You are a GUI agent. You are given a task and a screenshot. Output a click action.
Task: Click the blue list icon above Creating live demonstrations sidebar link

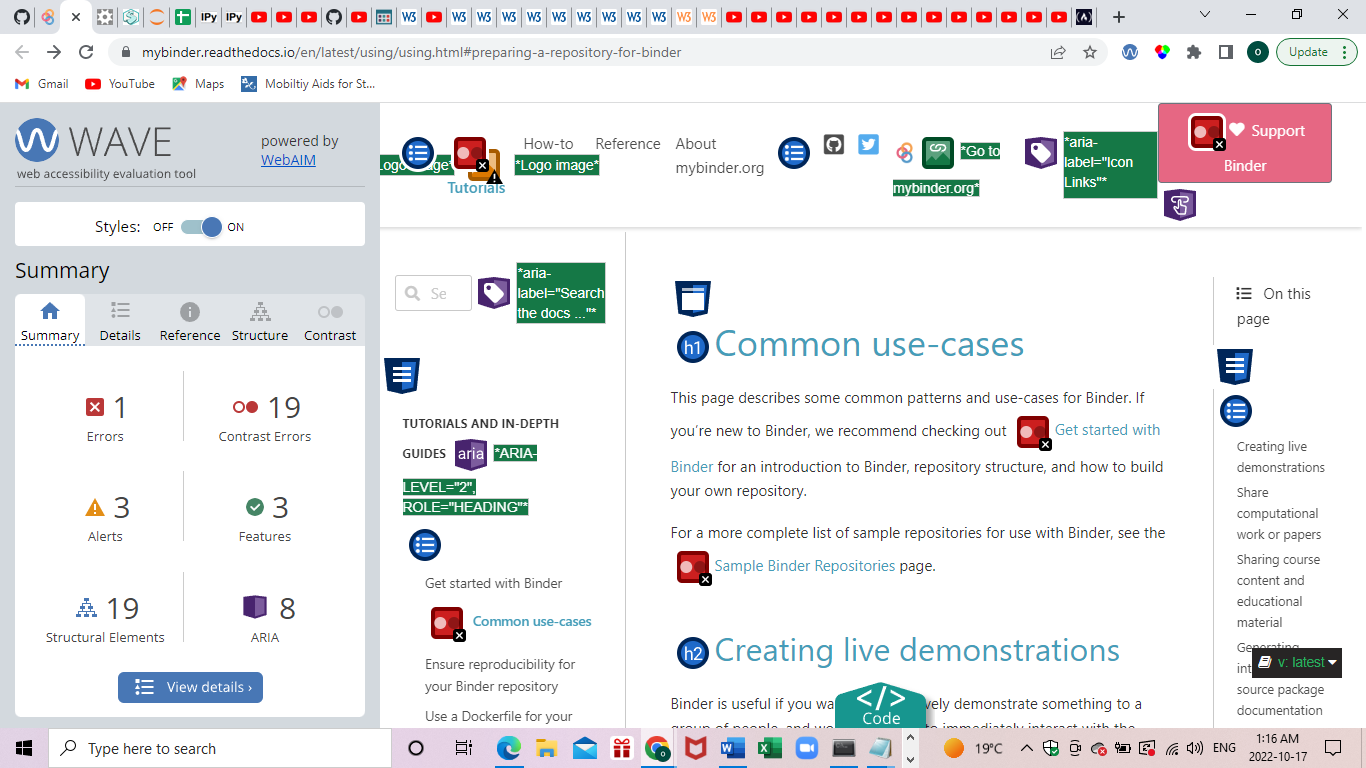point(1235,411)
